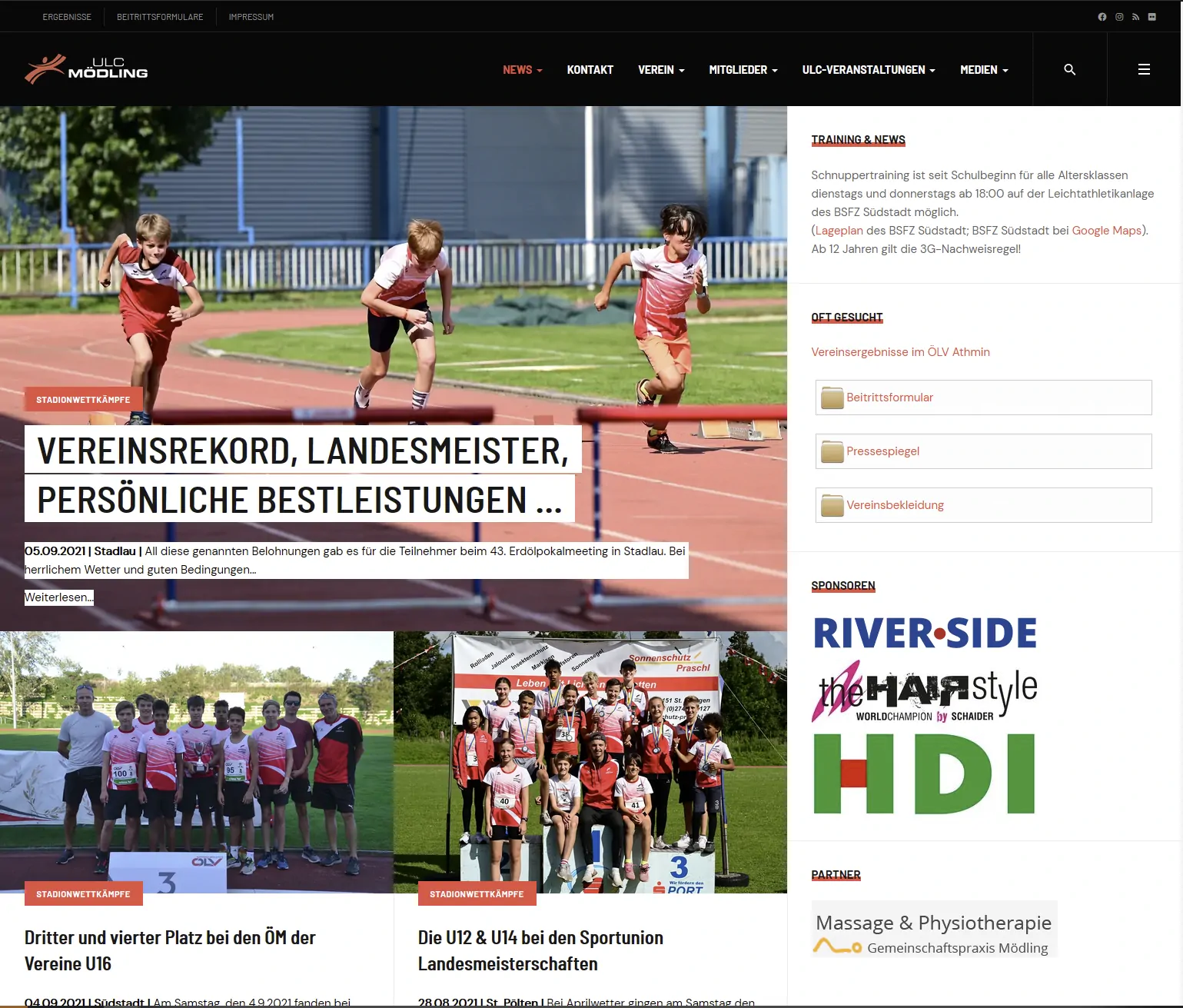The height and width of the screenshot is (1008, 1183).
Task: Open the Kontakt menu item
Action: pyautogui.click(x=590, y=70)
